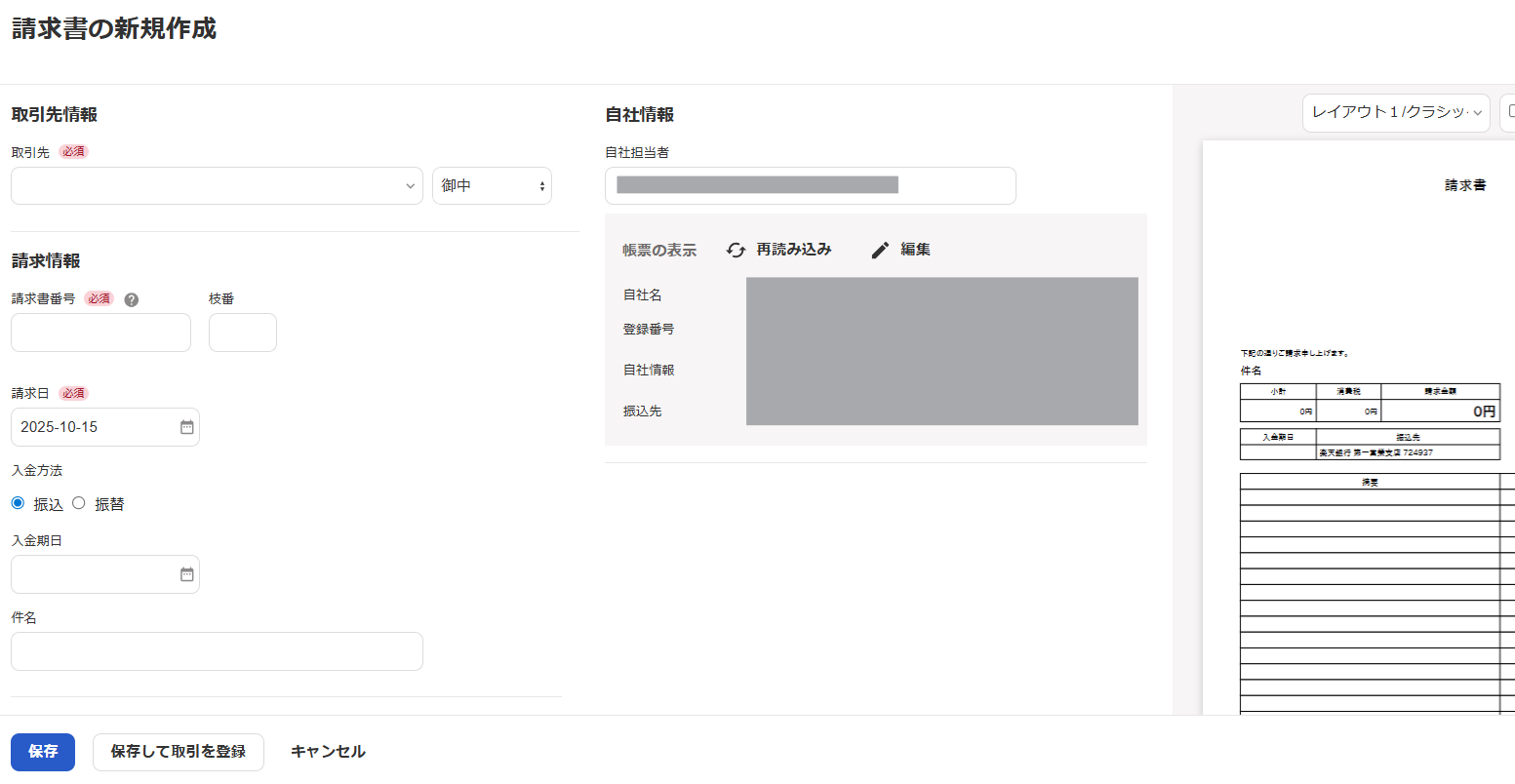Click the invoice preview thumbnail

pyautogui.click(x=1366, y=439)
